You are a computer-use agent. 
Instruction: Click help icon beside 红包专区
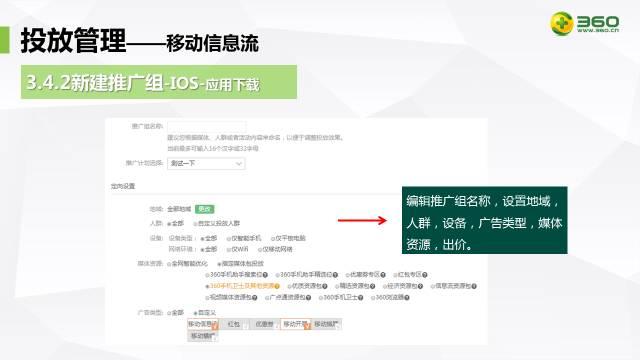pos(425,275)
